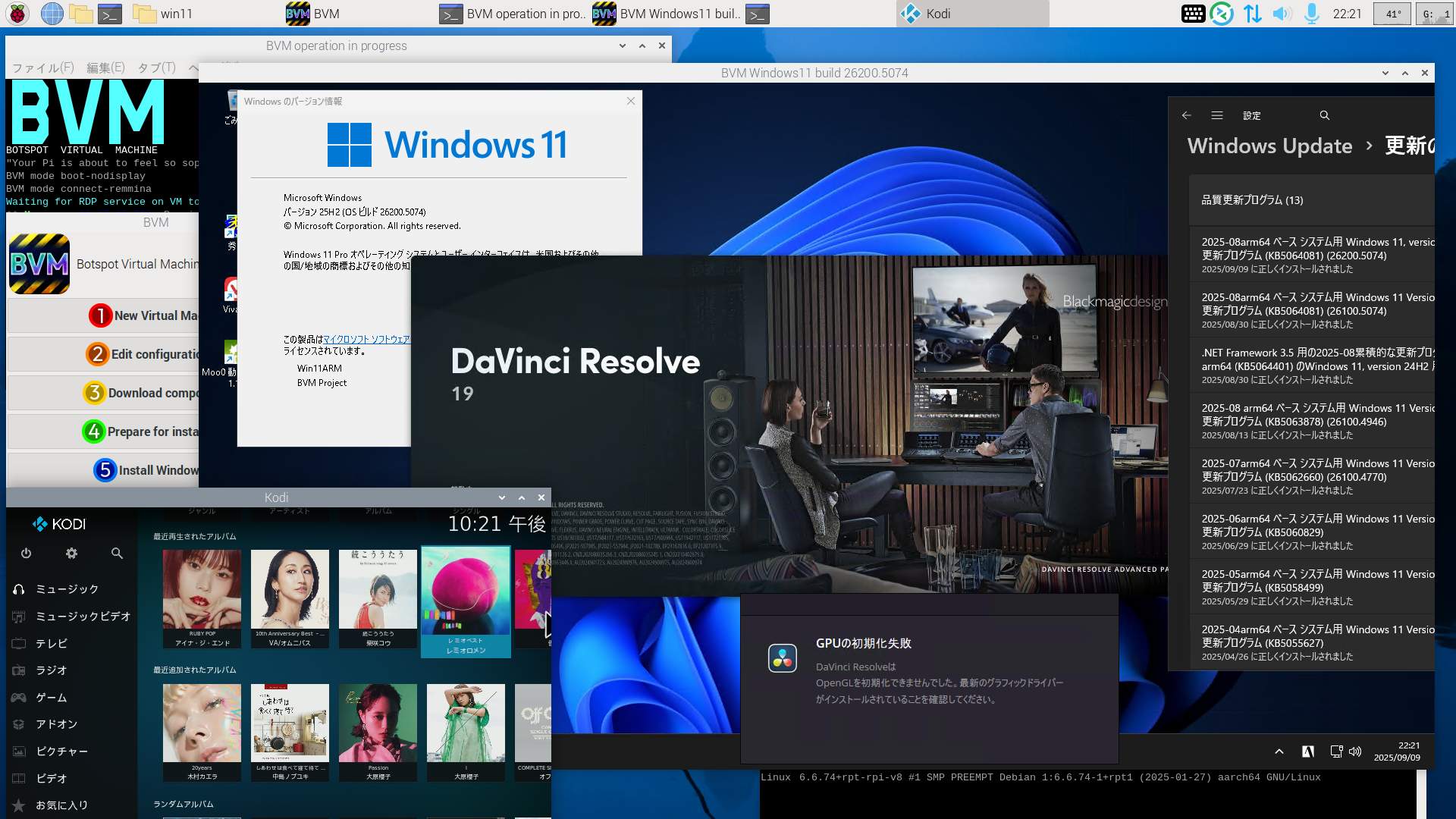Click the BVM logo icon in launcher
This screenshot has height=819, width=1456.
coord(39,264)
